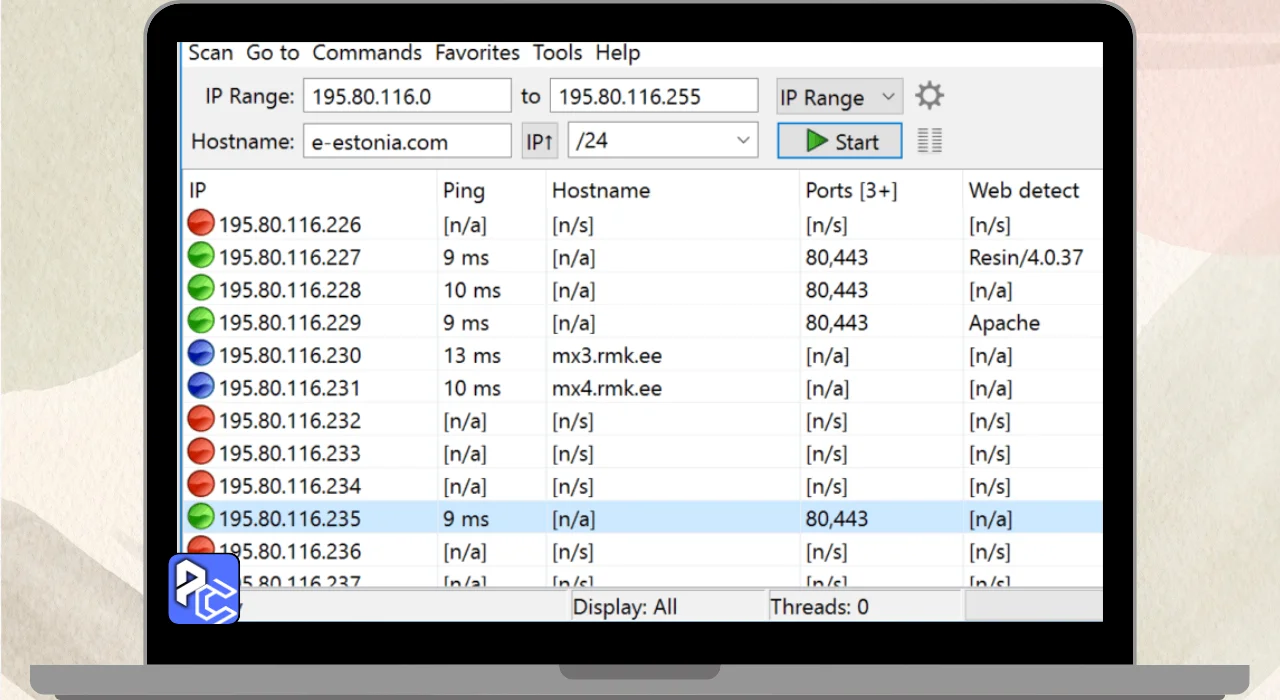
Task: Expand the IP Range feeder dropdown
Action: tap(839, 97)
